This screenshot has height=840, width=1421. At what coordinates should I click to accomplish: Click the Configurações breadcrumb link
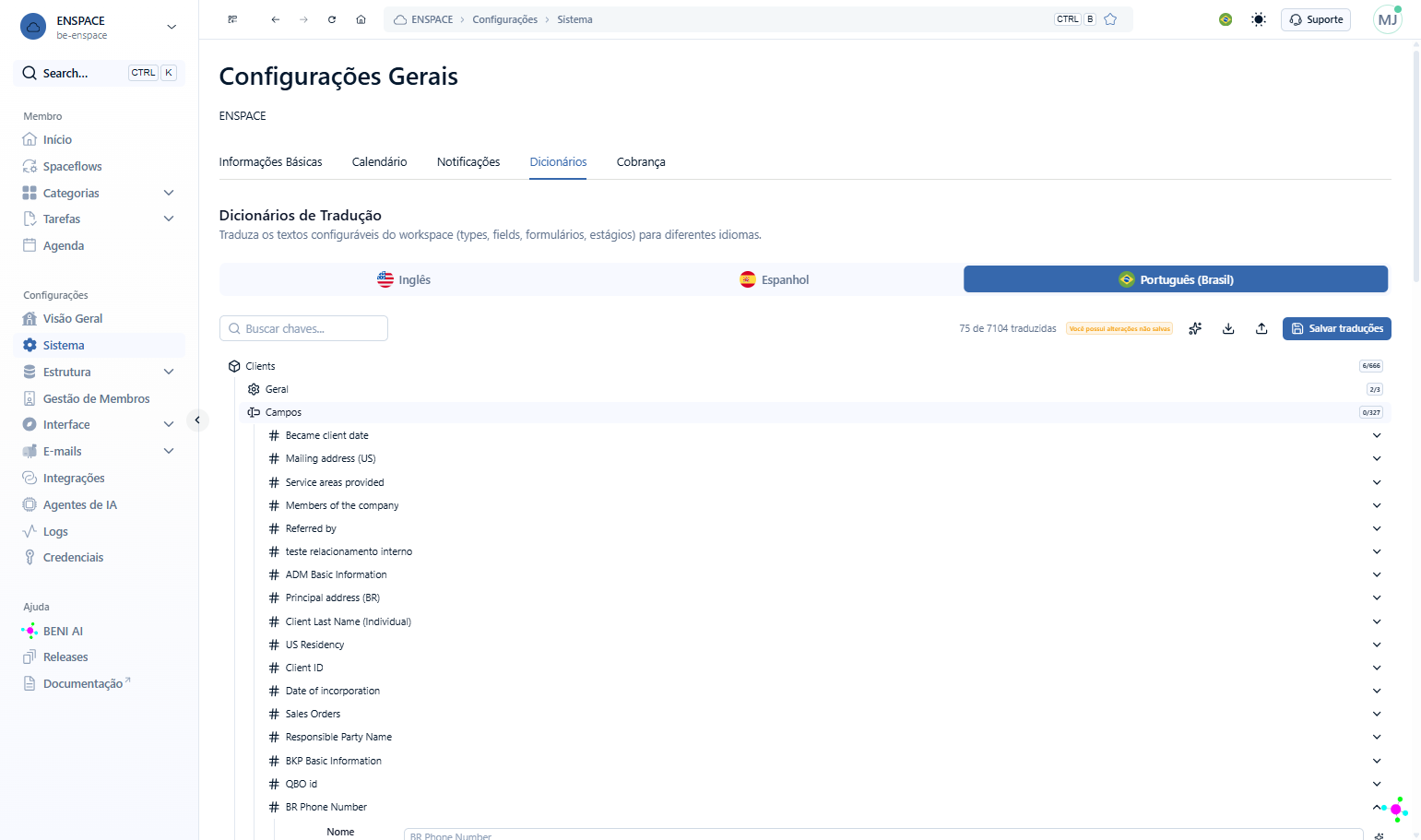pos(504,19)
